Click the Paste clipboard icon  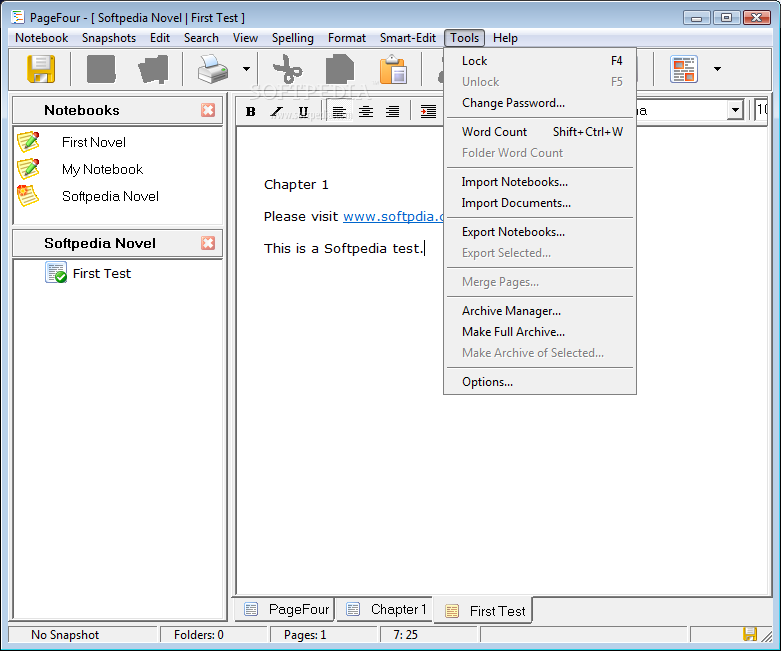393,69
